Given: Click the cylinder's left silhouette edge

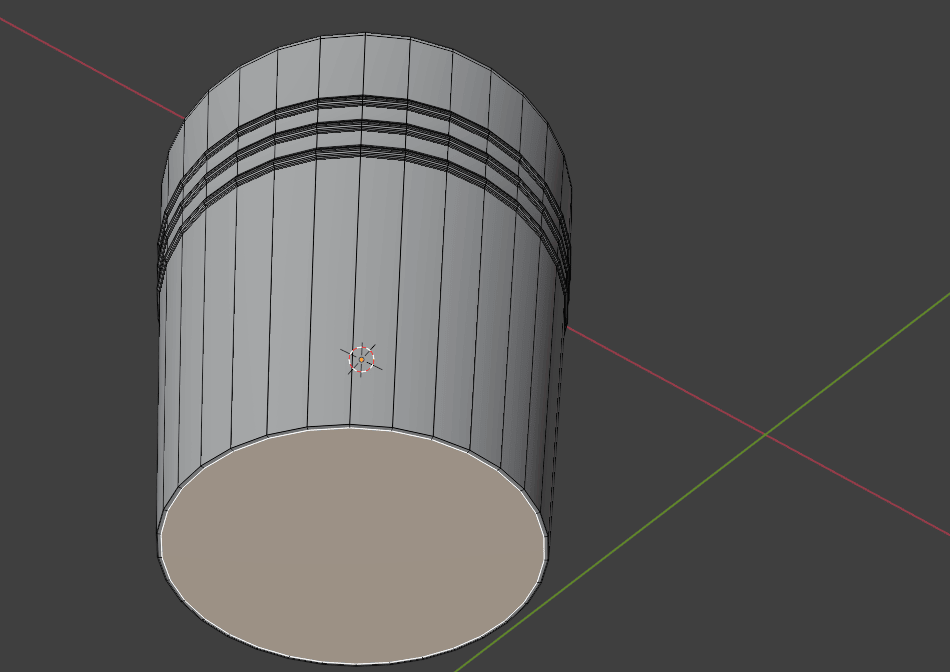Looking at the screenshot, I should (x=159, y=400).
